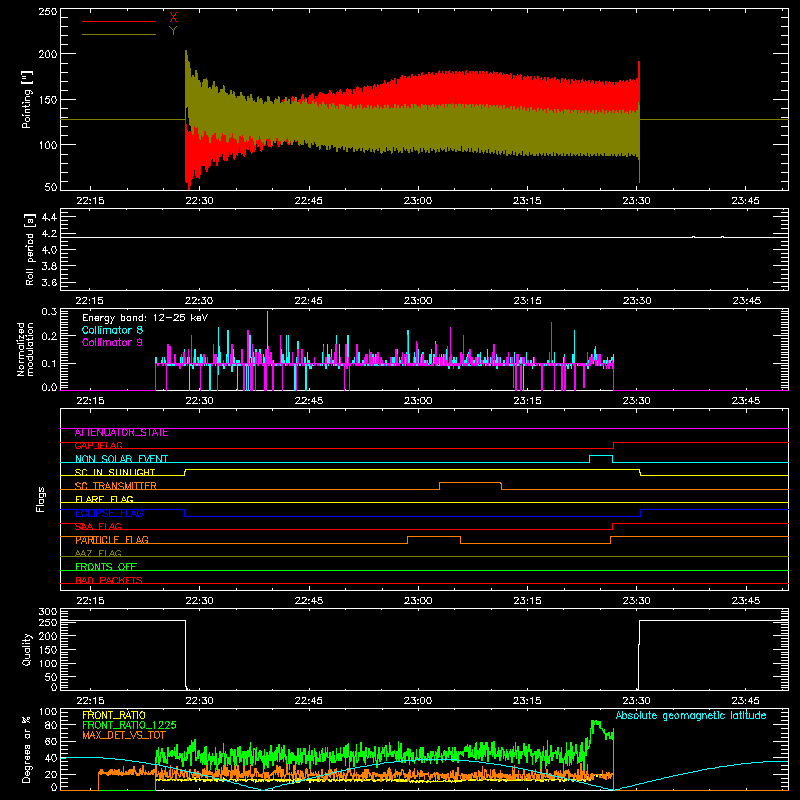Click the 23:15 tick under the modulation plot
800x800 pixels.
pyautogui.click(x=527, y=401)
